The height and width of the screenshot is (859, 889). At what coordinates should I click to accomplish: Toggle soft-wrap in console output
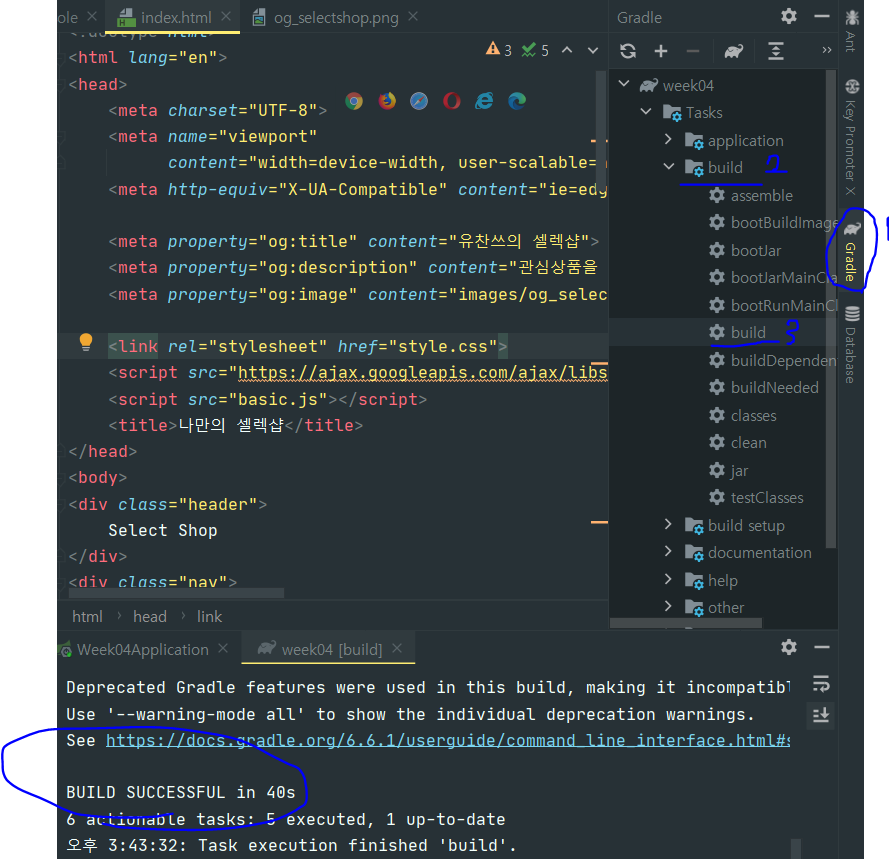click(x=821, y=684)
